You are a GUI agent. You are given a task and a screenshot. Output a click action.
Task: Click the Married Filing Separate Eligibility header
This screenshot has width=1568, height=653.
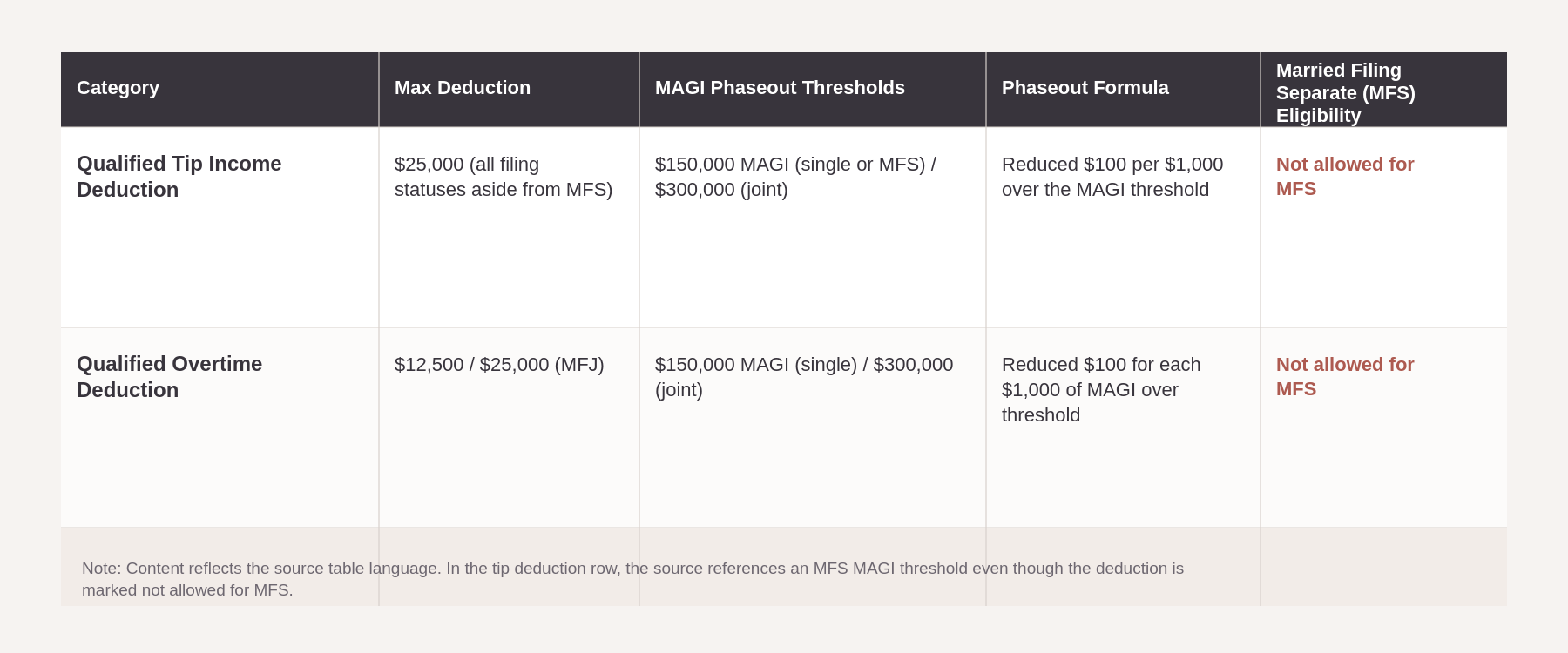point(1345,92)
